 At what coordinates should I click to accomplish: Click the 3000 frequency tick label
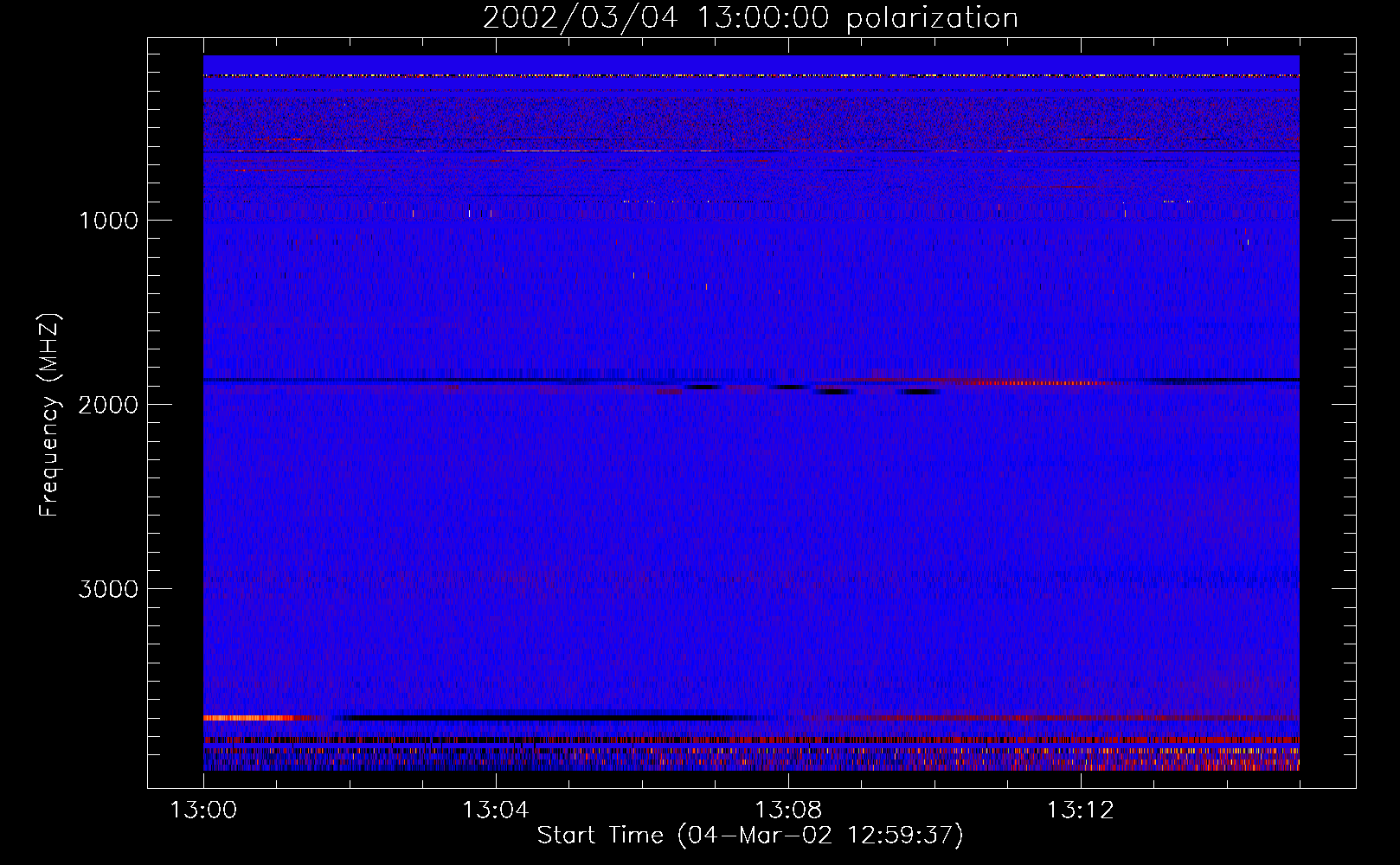click(x=108, y=589)
